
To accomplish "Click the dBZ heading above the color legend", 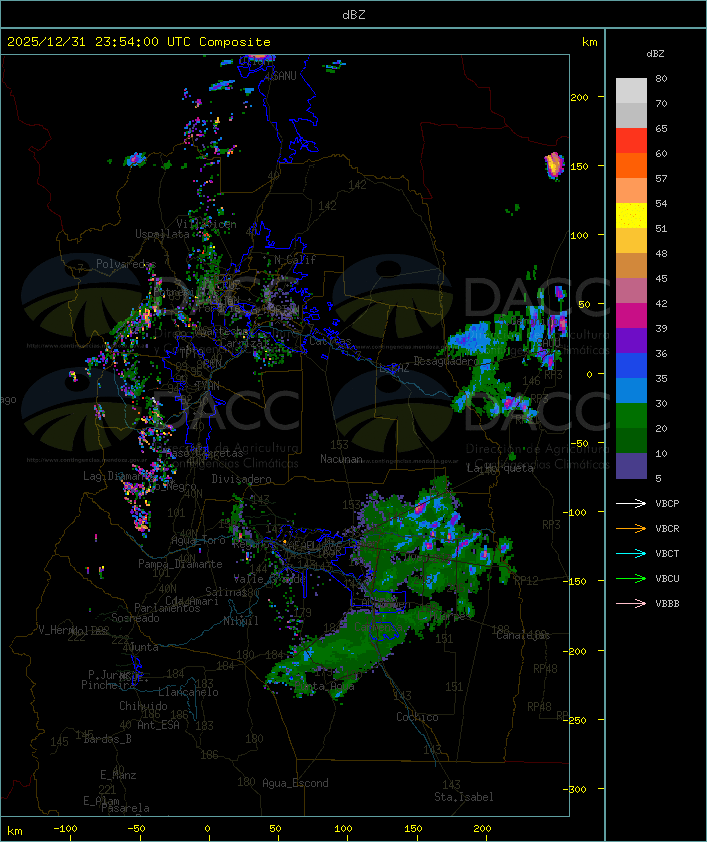I will point(655,54).
